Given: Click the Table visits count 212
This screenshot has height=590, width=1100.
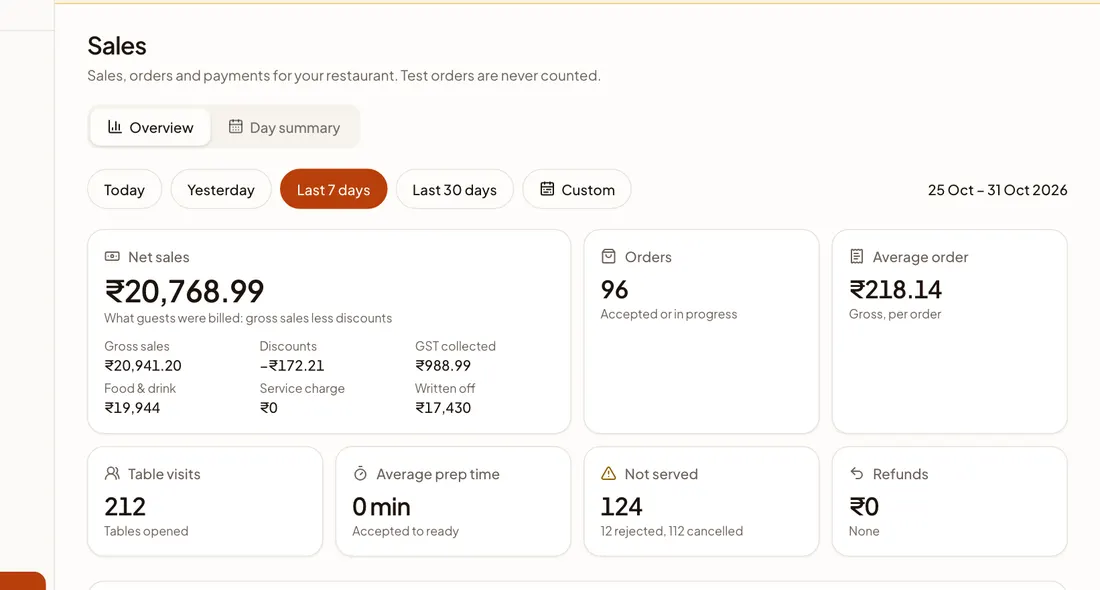Looking at the screenshot, I should pyautogui.click(x=125, y=507).
